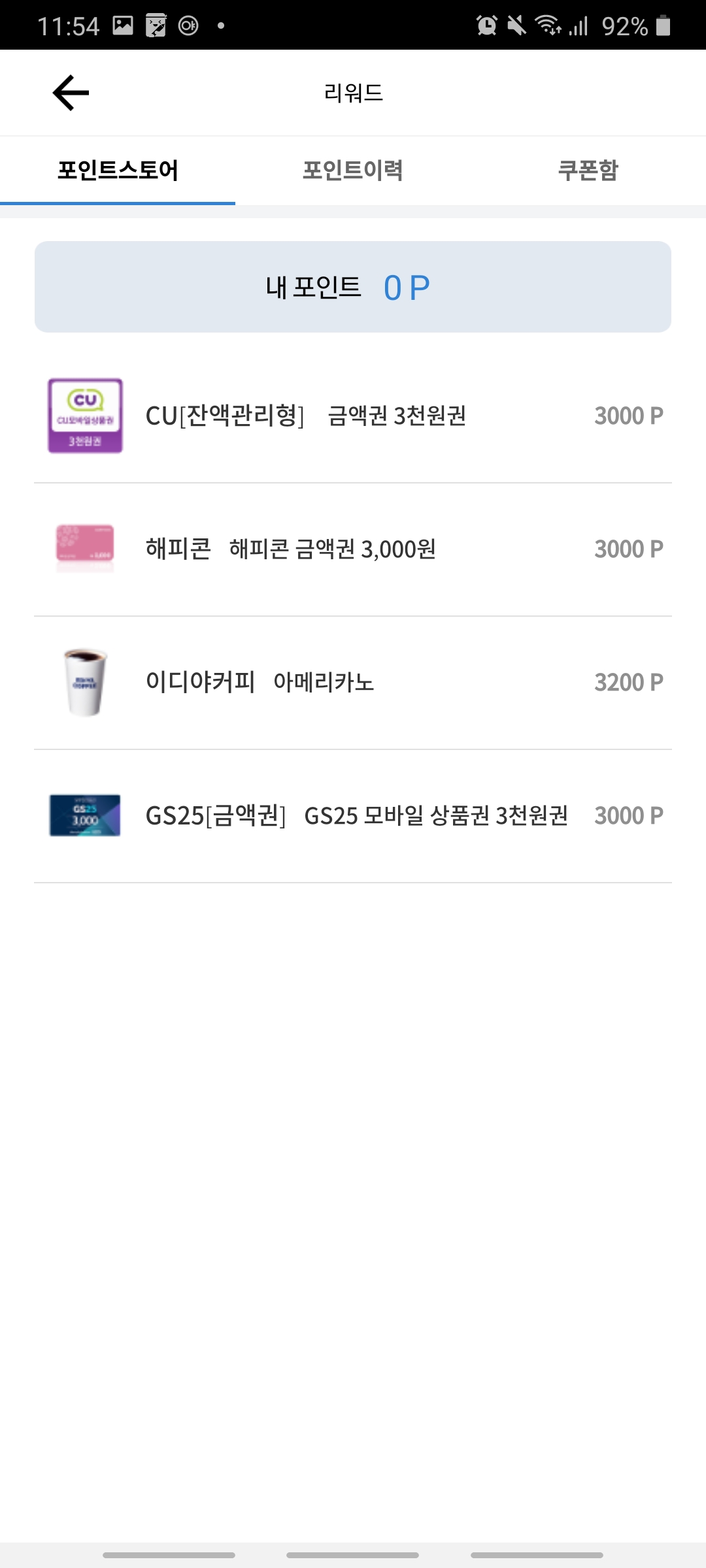The image size is (706, 1568).
Task: Tap the CU gift card thumbnail
Action: pyautogui.click(x=85, y=416)
